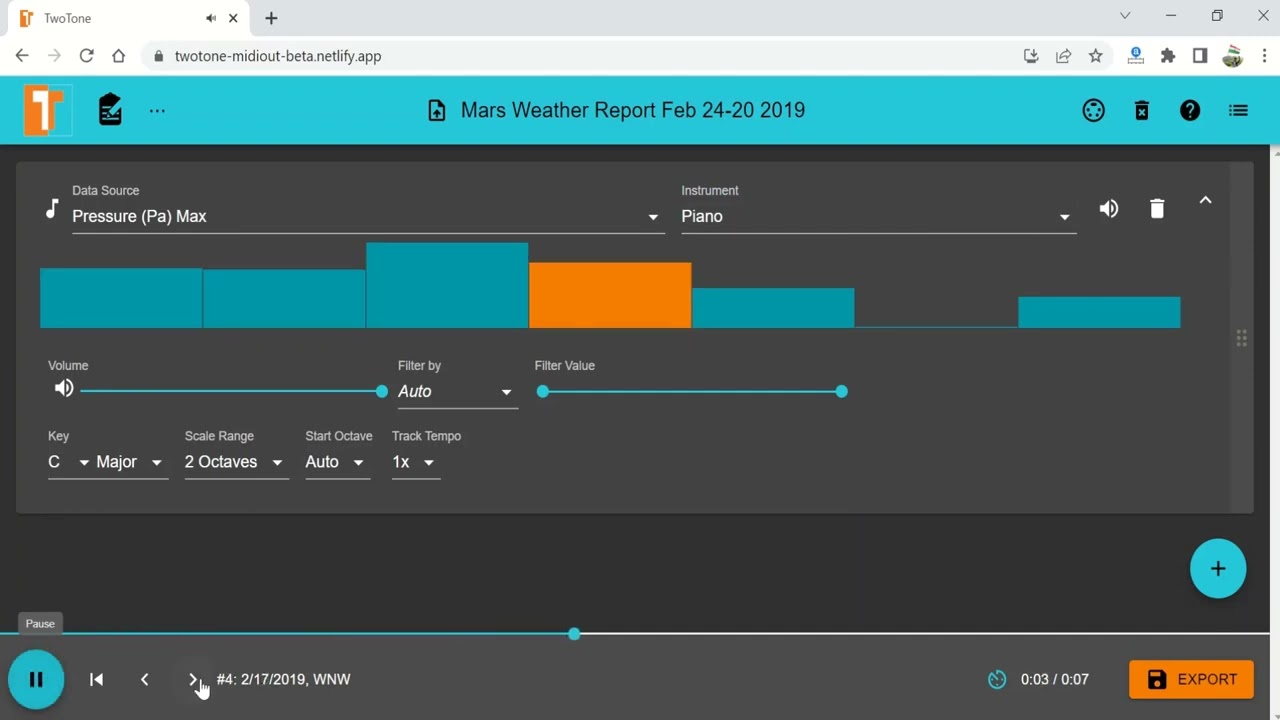The image size is (1280, 720).
Task: Open the MIDI output settings icon
Action: tap(1094, 110)
